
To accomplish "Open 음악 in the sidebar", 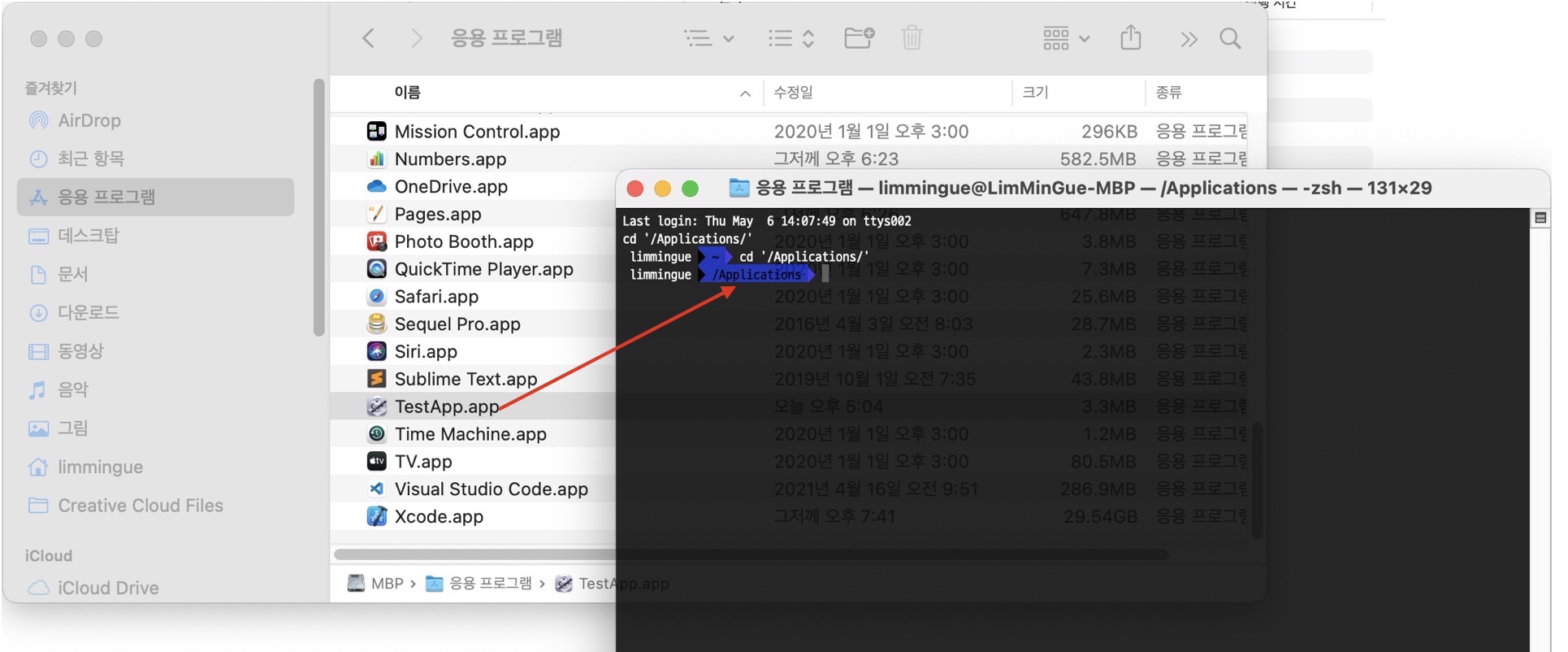I will pyautogui.click(x=72, y=389).
